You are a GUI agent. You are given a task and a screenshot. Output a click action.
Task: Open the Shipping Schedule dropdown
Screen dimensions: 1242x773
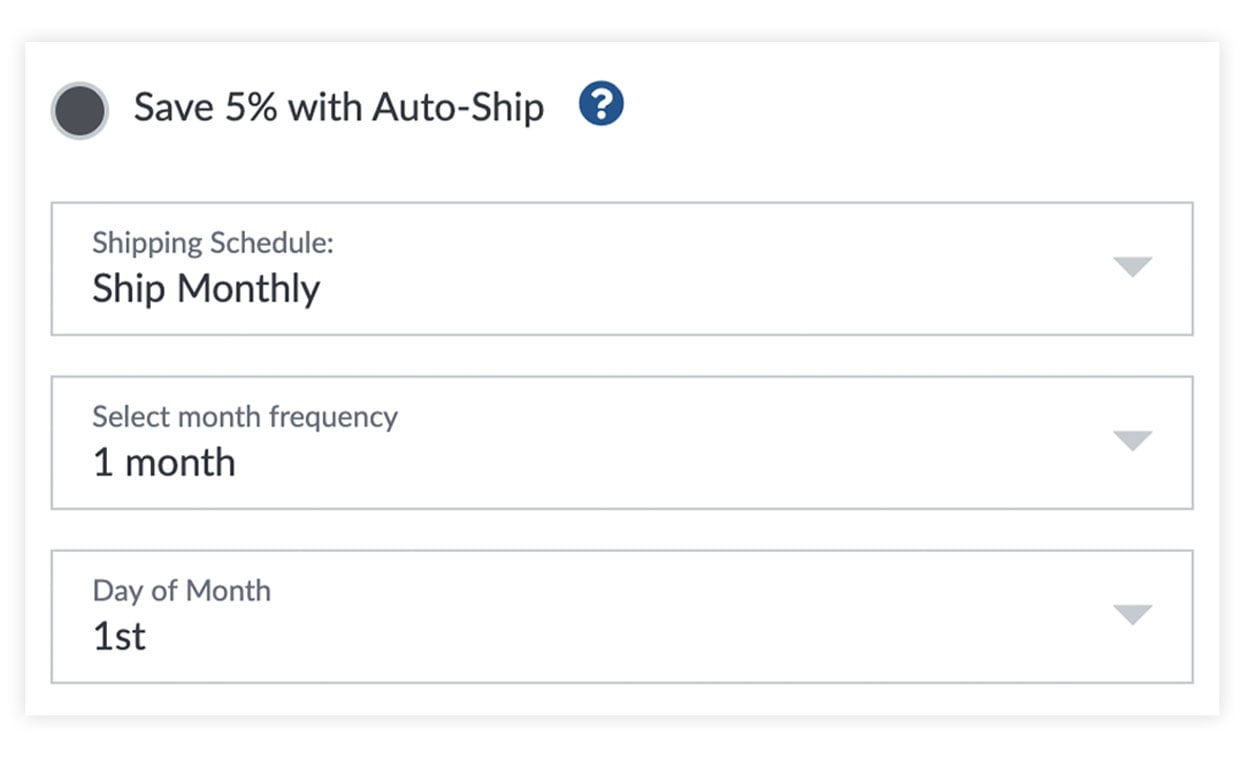click(621, 269)
